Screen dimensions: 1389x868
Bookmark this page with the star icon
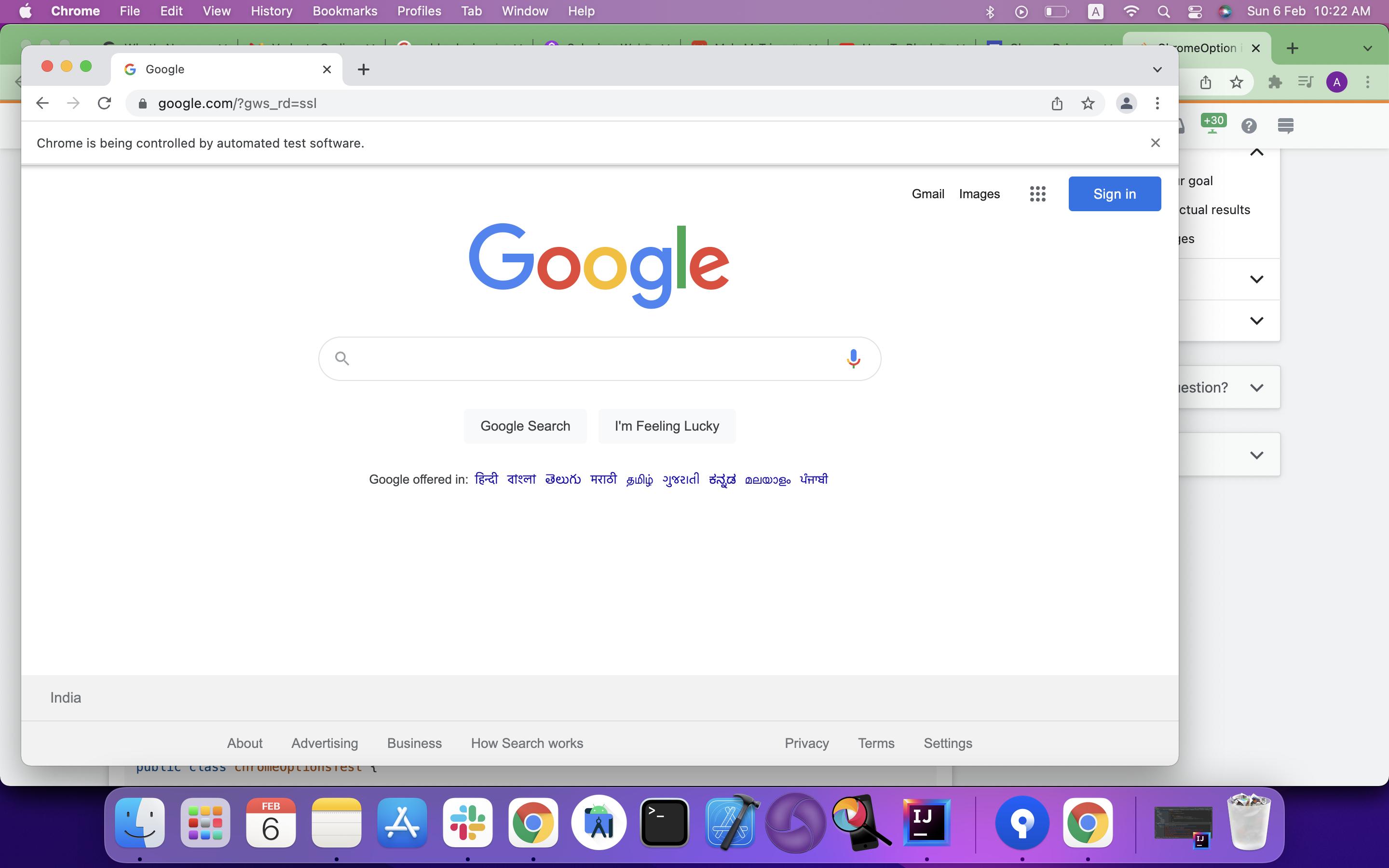(1088, 103)
